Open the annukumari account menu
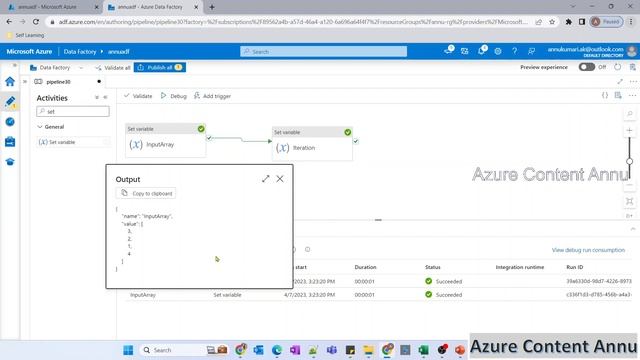Image resolution: width=640 pixels, height=360 pixels. [592, 51]
